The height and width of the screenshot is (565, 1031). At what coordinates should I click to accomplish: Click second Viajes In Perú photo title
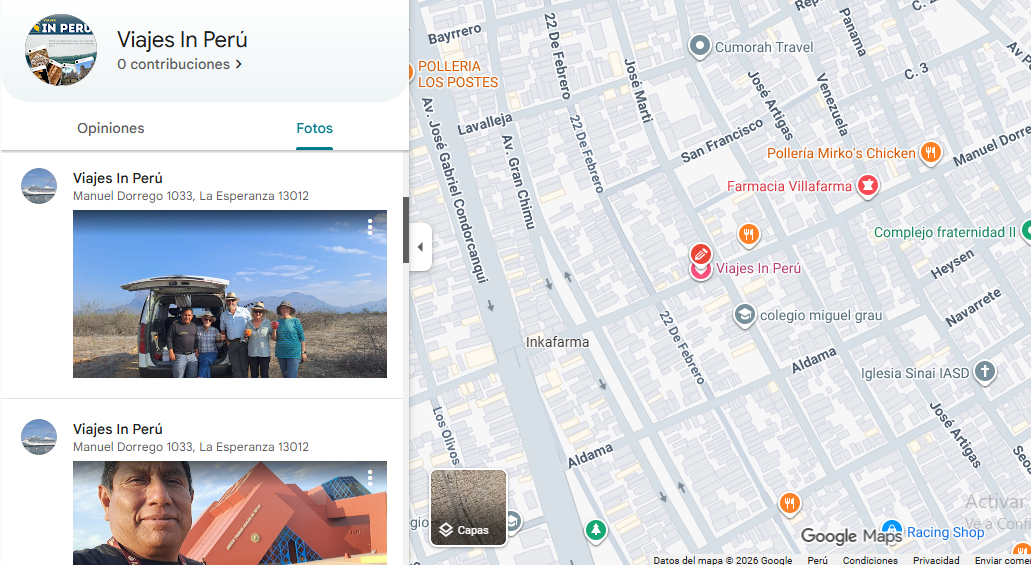(x=118, y=430)
